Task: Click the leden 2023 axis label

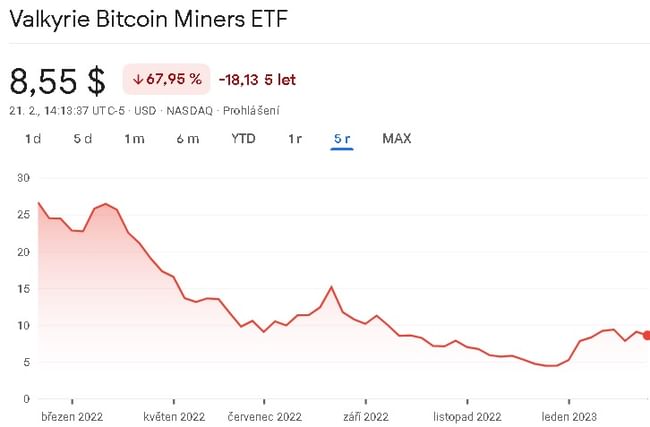Action: click(x=569, y=414)
